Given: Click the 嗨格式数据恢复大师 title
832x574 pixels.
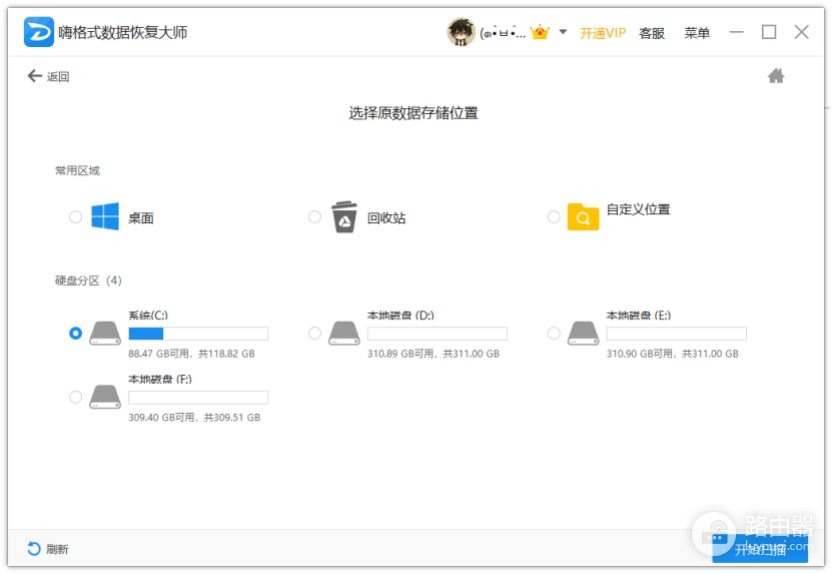Looking at the screenshot, I should [x=123, y=32].
